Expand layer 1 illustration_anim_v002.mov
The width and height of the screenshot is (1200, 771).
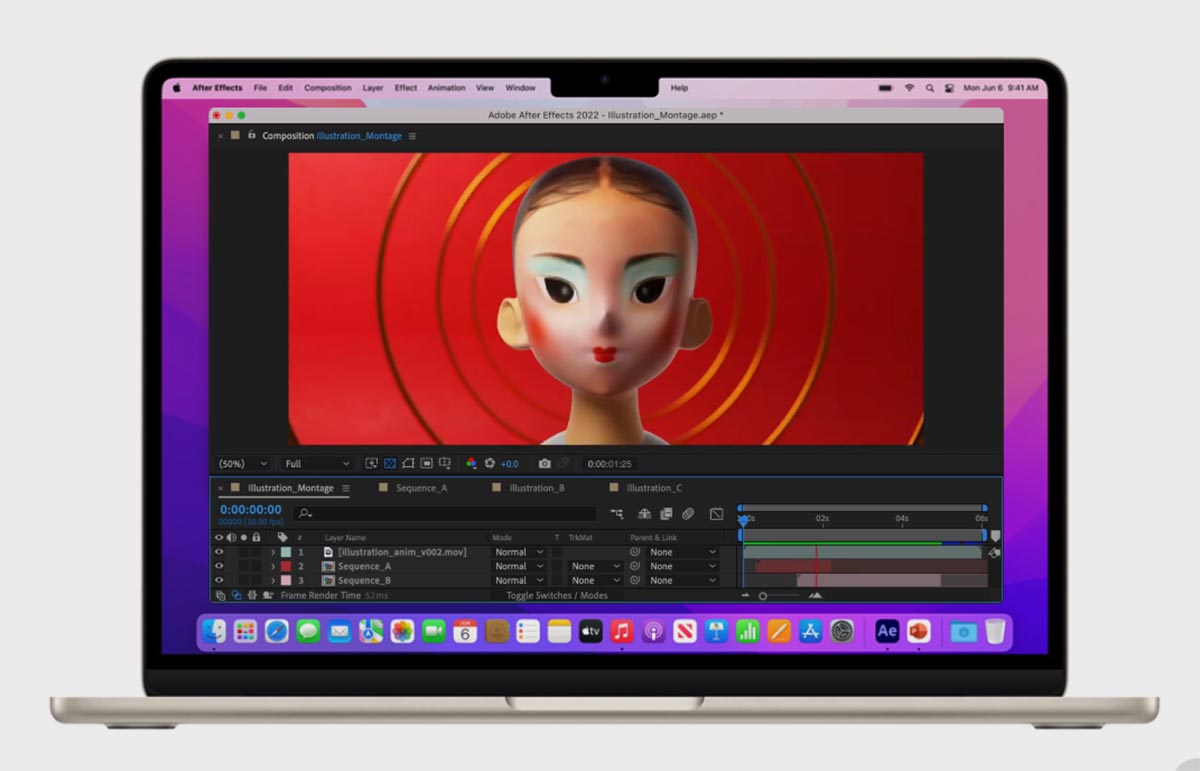[273, 552]
